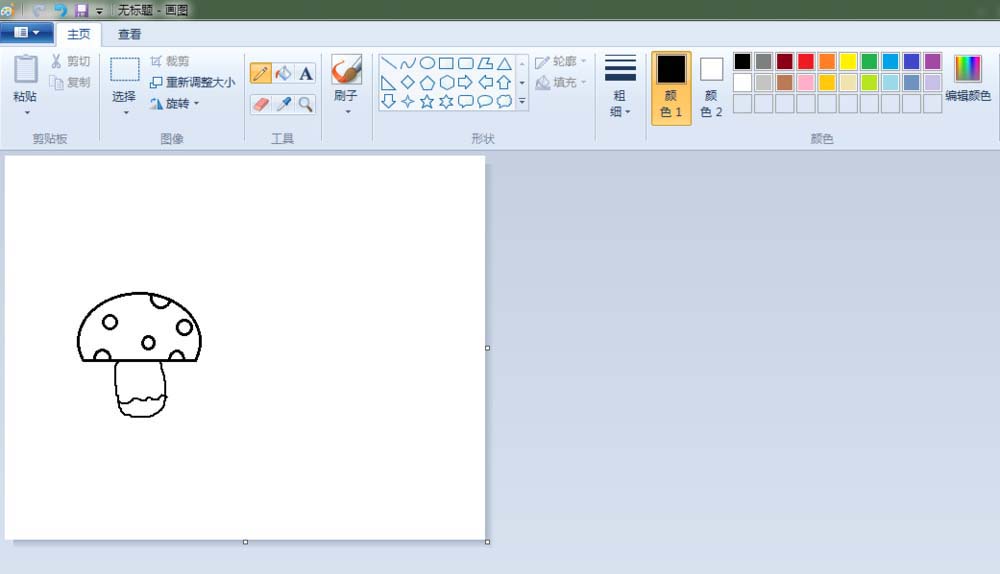
Task: Click the Copy button
Action: (x=70, y=82)
